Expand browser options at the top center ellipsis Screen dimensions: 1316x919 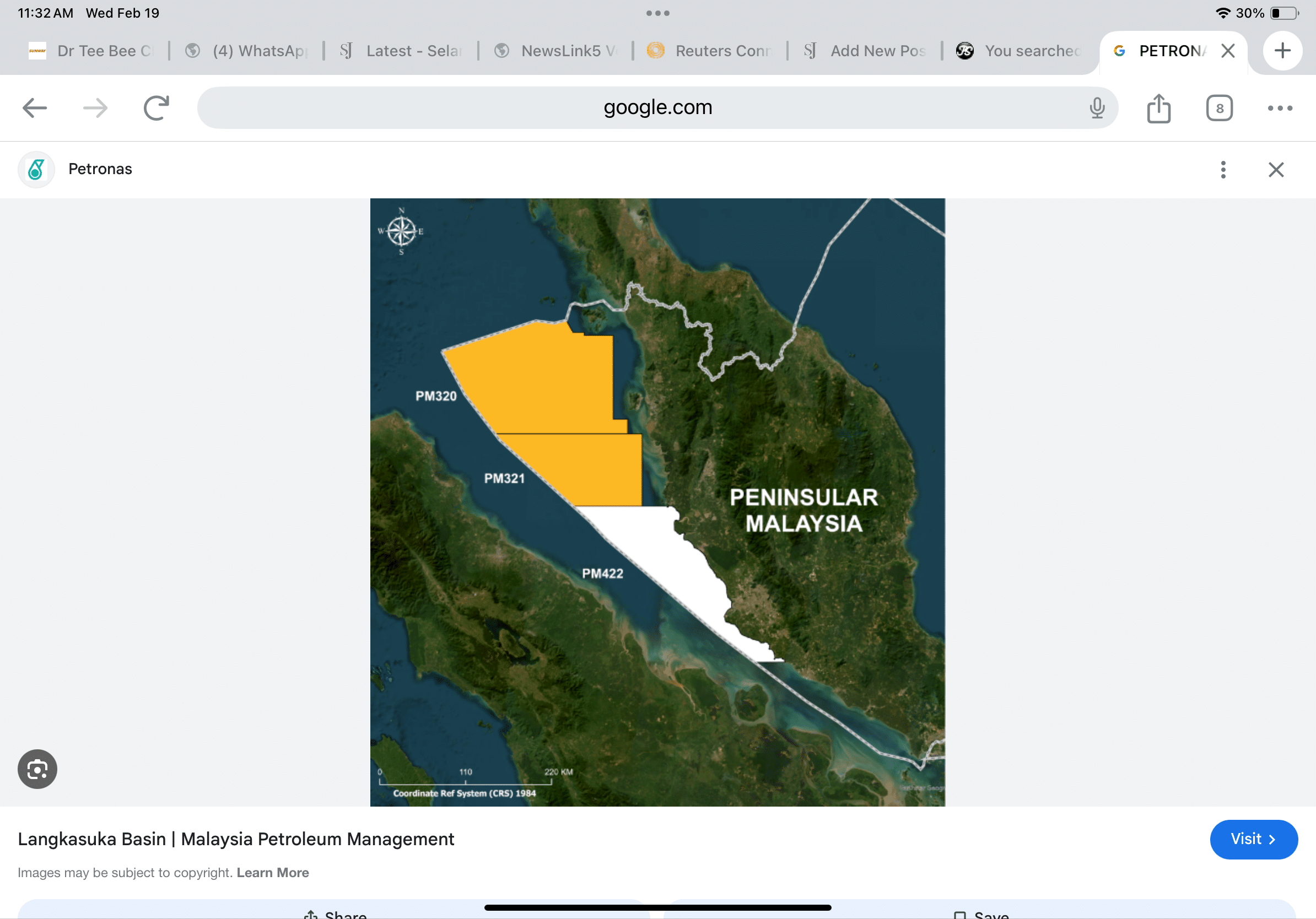[x=657, y=13]
